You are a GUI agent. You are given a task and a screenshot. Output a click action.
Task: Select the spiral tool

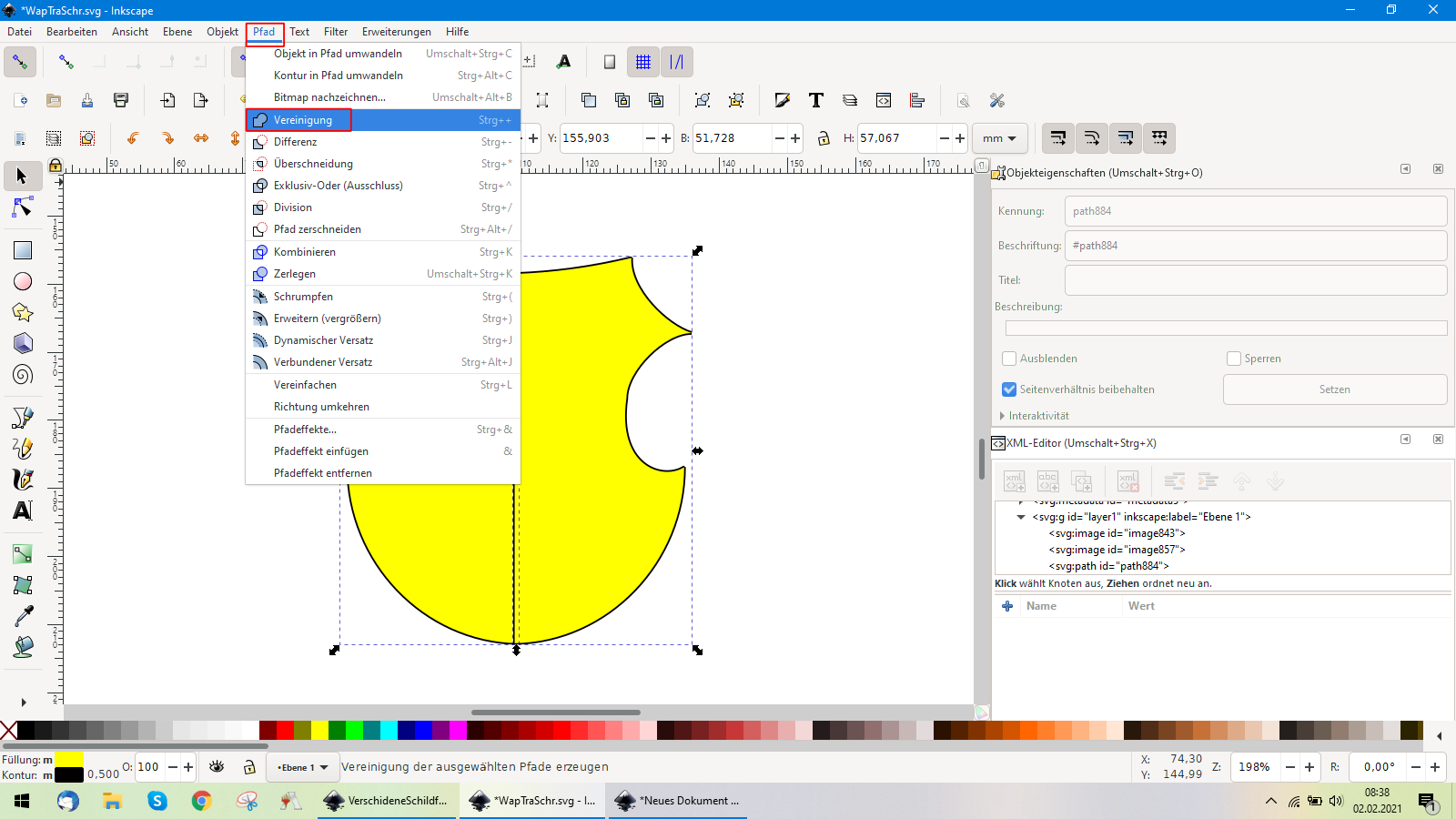point(23,374)
